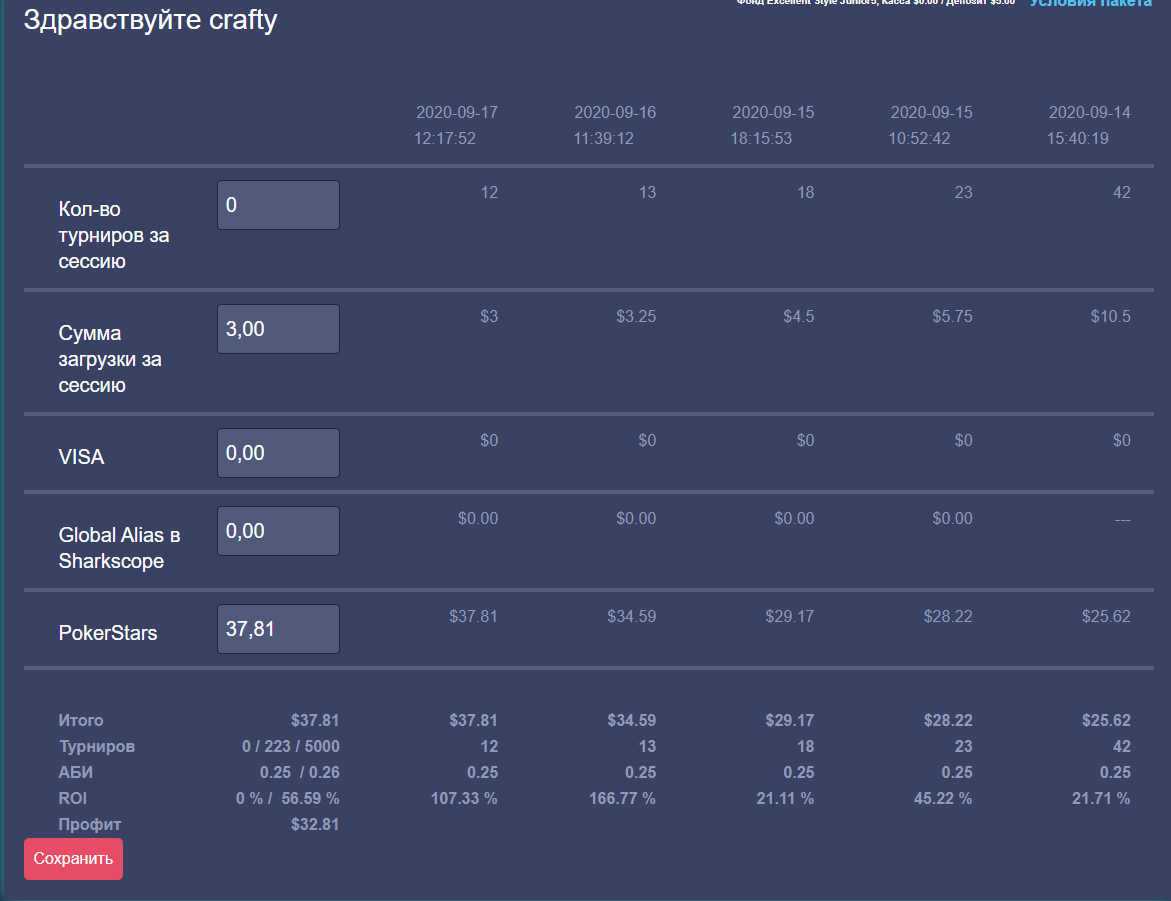Select the $3 session load amount
Viewport: 1171px width, 901px height.
(489, 317)
